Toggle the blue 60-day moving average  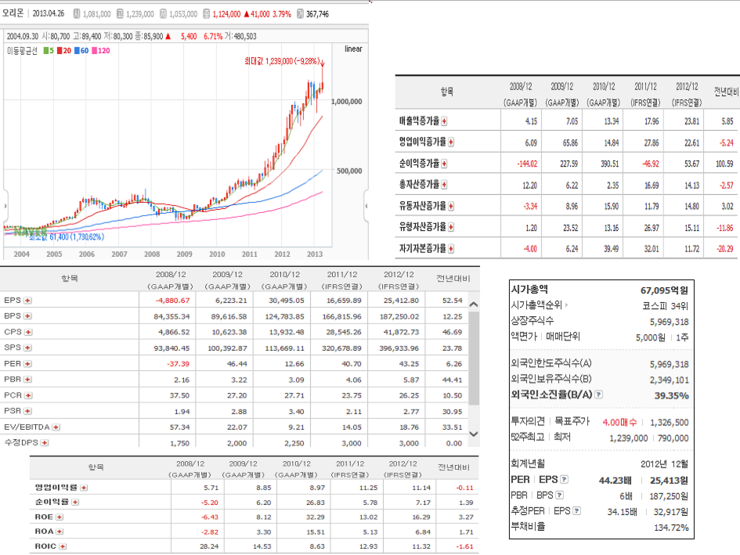click(81, 51)
